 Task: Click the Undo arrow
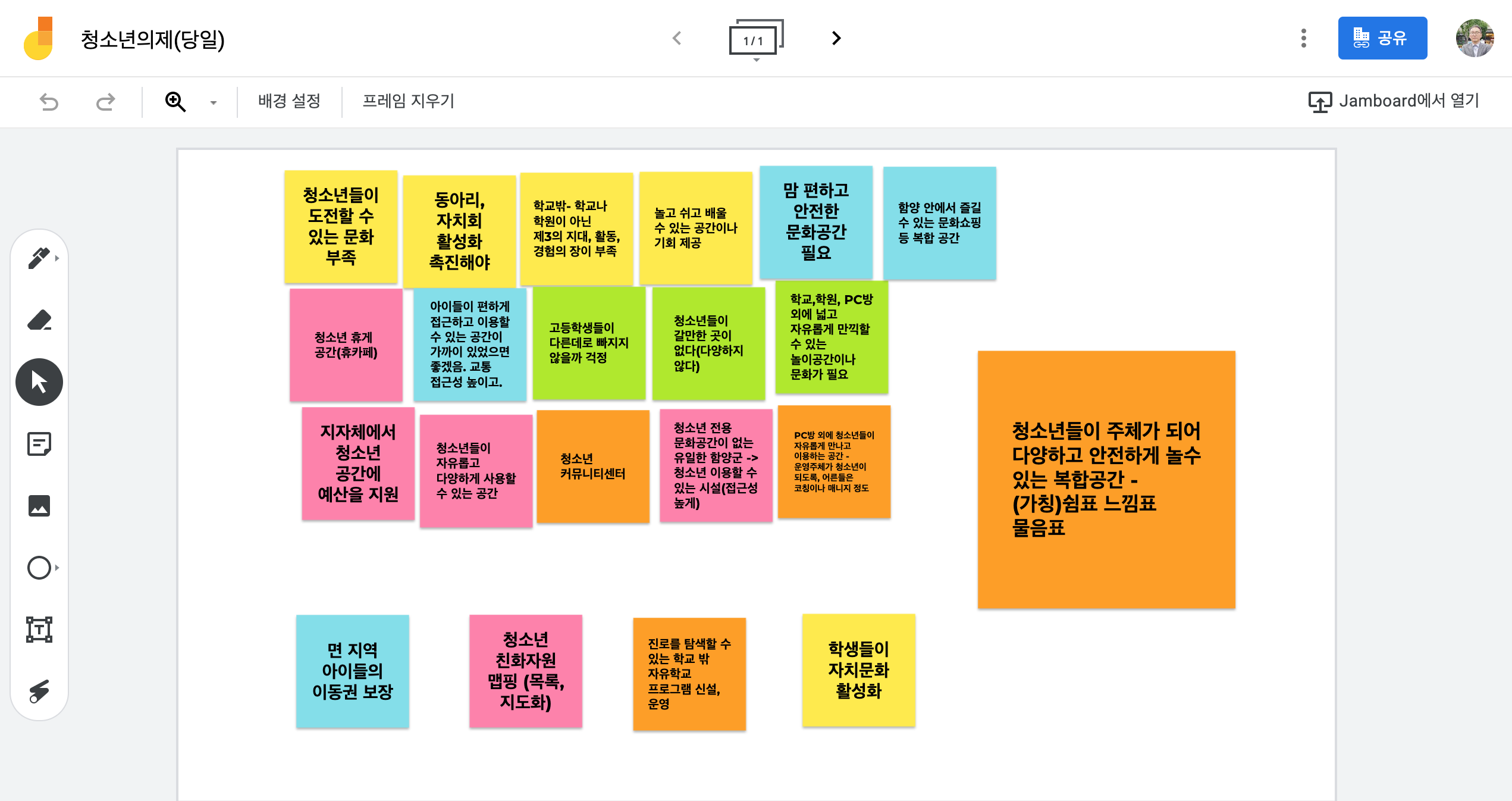pyautogui.click(x=49, y=102)
